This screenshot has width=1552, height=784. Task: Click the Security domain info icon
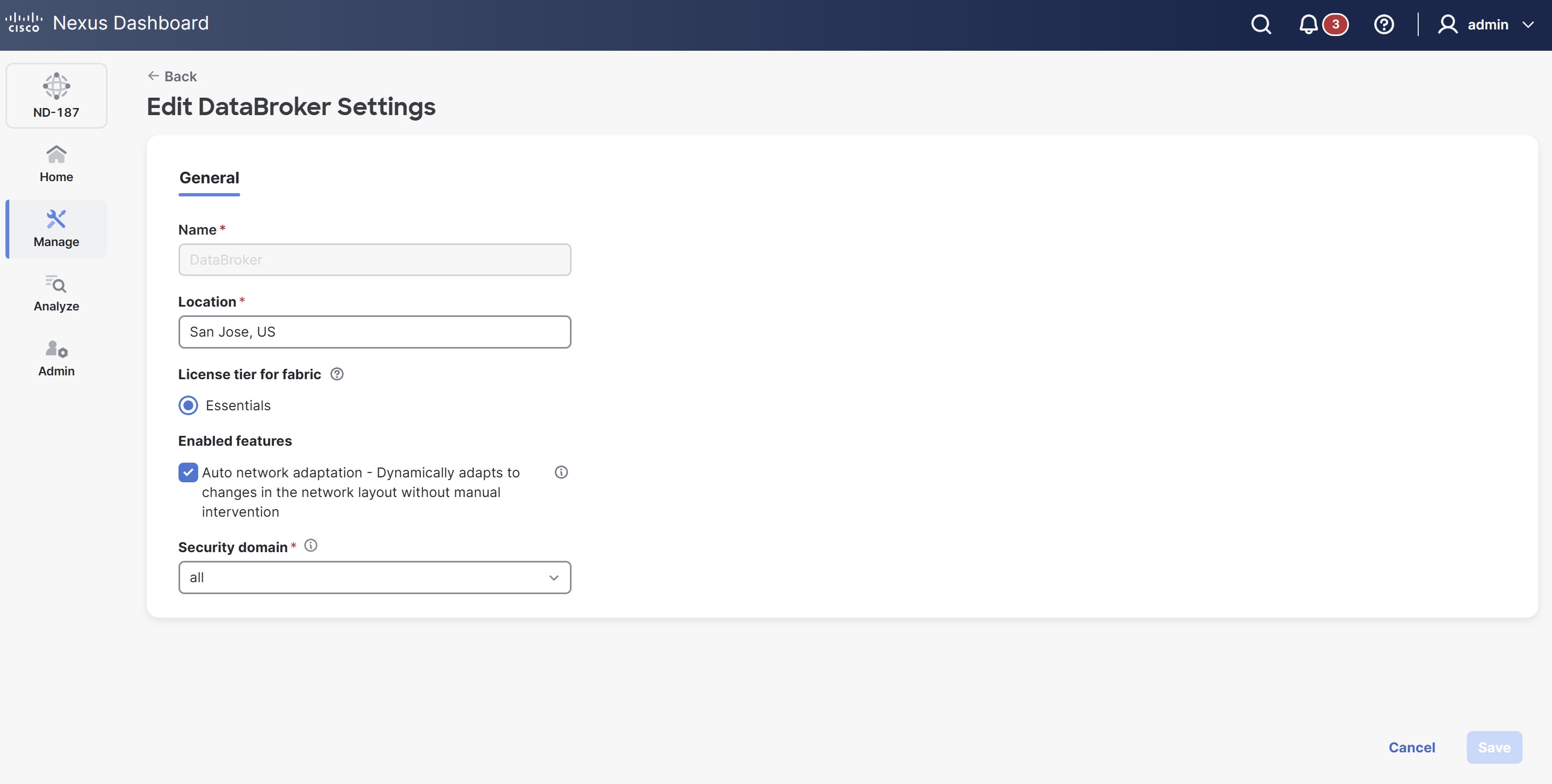(311, 546)
